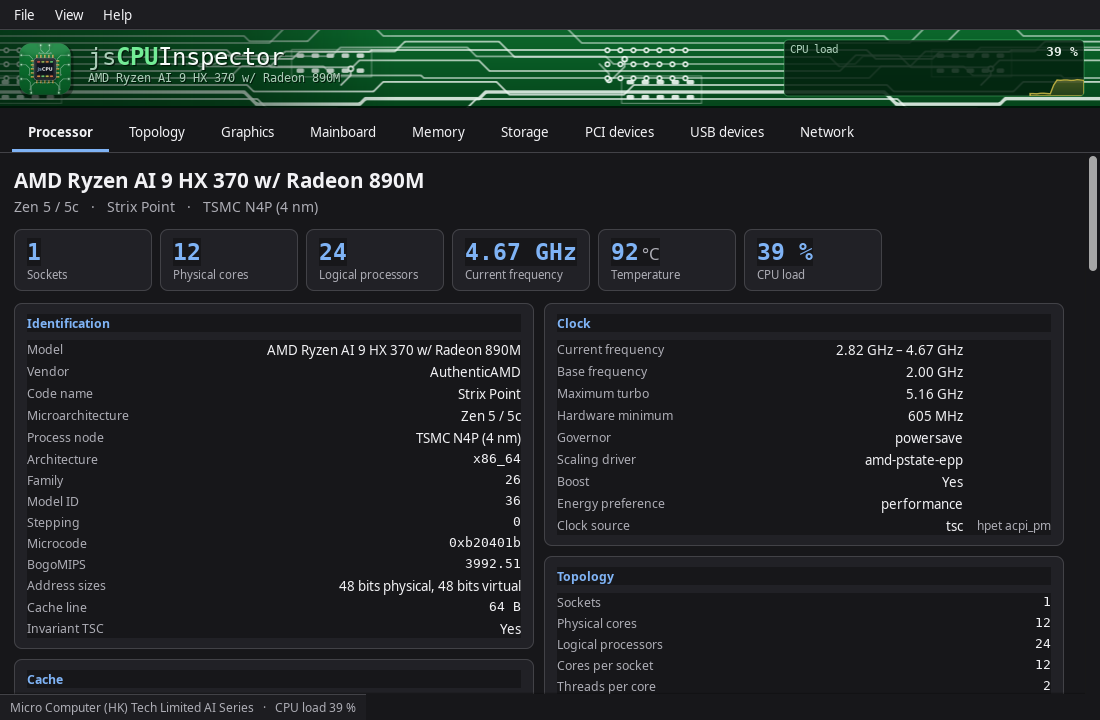Click the Code name value Strix Point
This screenshot has height=720, width=1100.
click(489, 394)
